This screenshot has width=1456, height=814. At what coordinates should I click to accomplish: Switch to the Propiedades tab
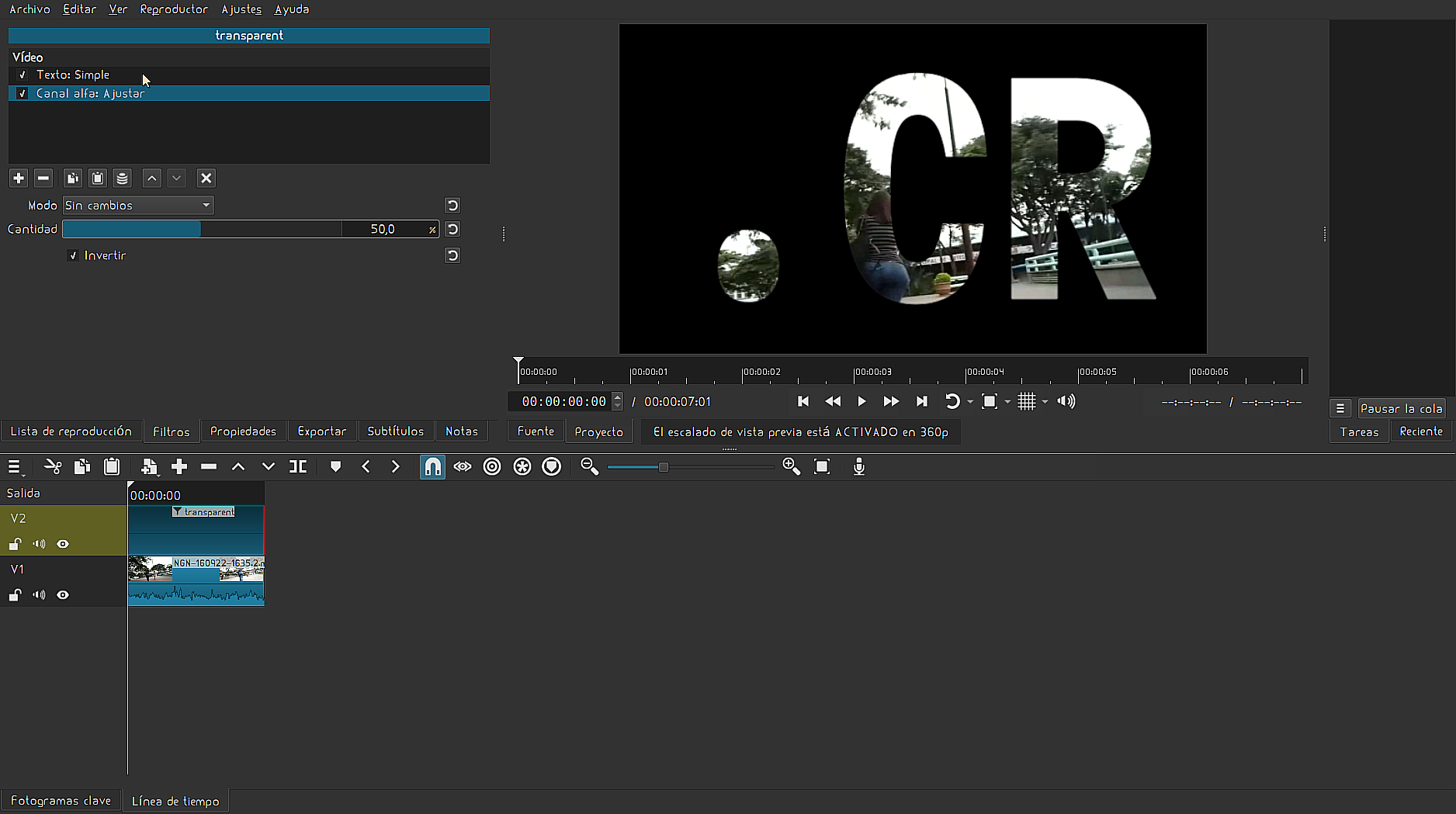[x=243, y=431]
